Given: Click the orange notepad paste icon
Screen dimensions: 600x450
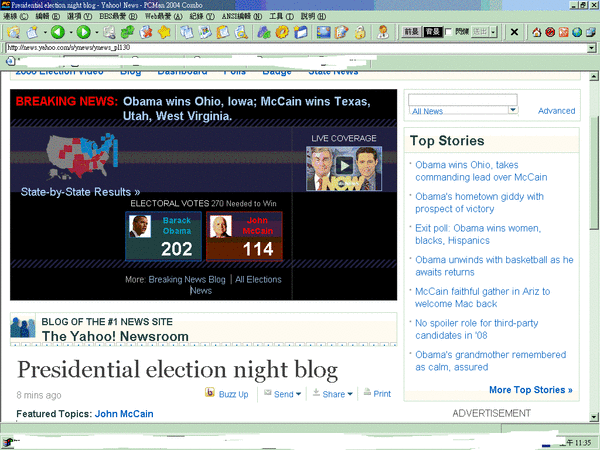Looking at the screenshot, I should (223, 32).
